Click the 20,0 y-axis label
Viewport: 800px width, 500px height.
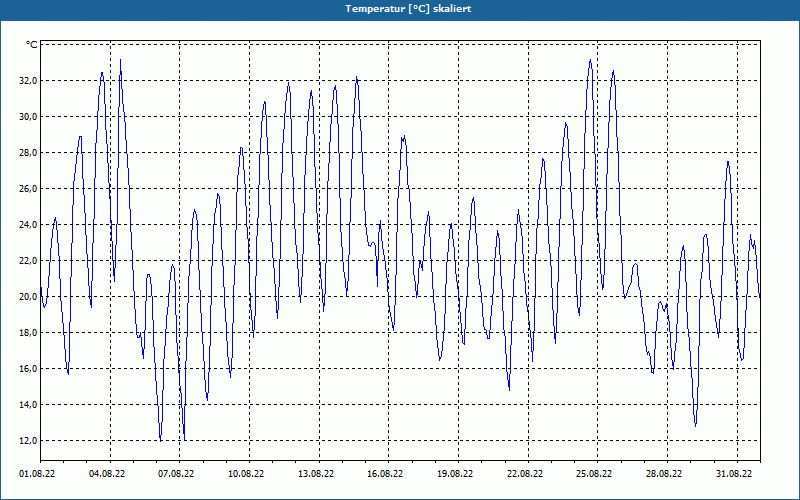pos(28,296)
